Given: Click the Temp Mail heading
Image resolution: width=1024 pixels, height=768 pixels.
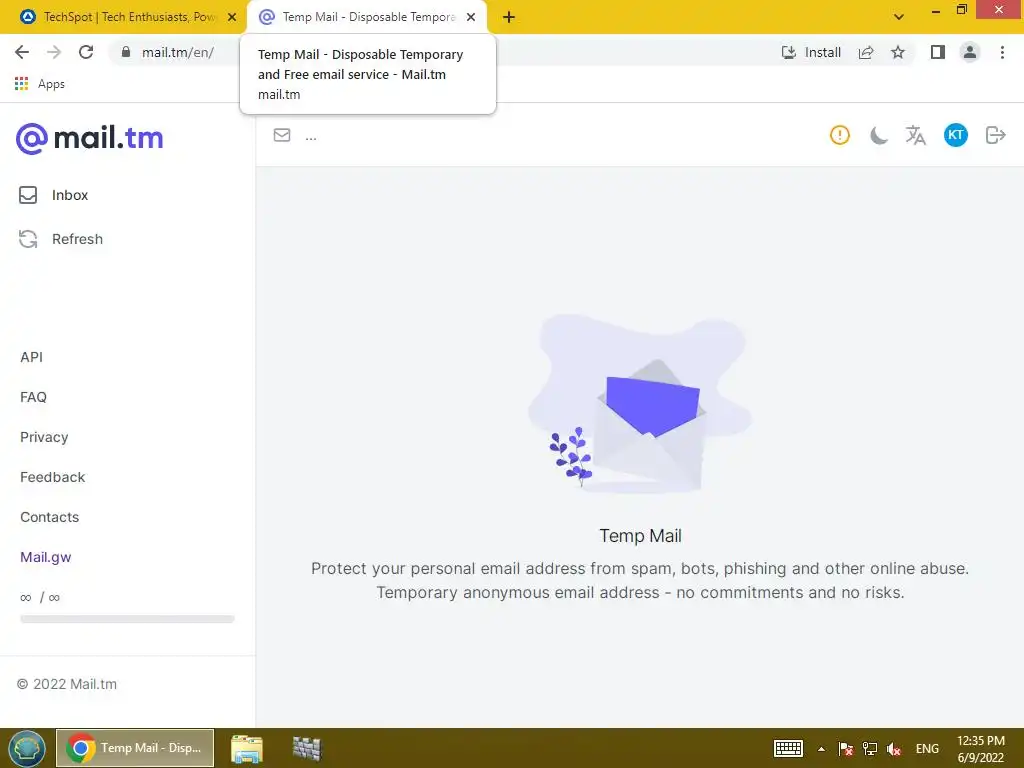Looking at the screenshot, I should (641, 536).
